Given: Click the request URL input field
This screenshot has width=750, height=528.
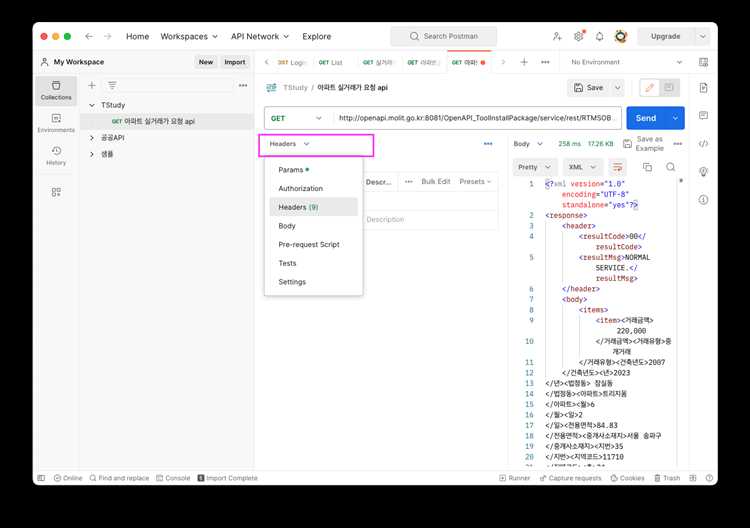Looking at the screenshot, I should [x=477, y=118].
